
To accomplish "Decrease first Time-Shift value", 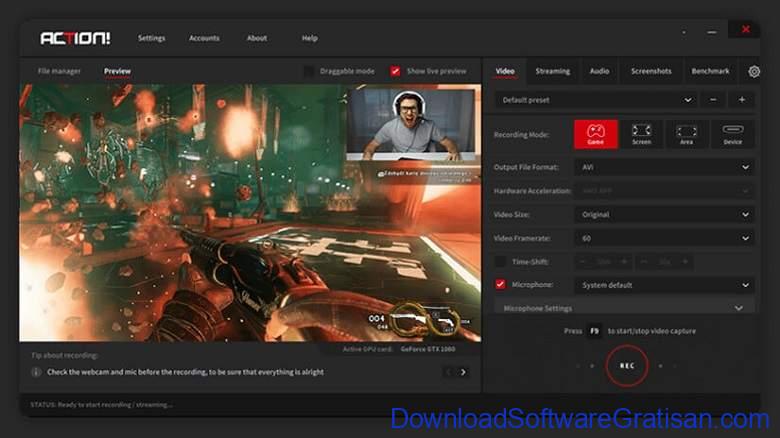I will coord(583,261).
